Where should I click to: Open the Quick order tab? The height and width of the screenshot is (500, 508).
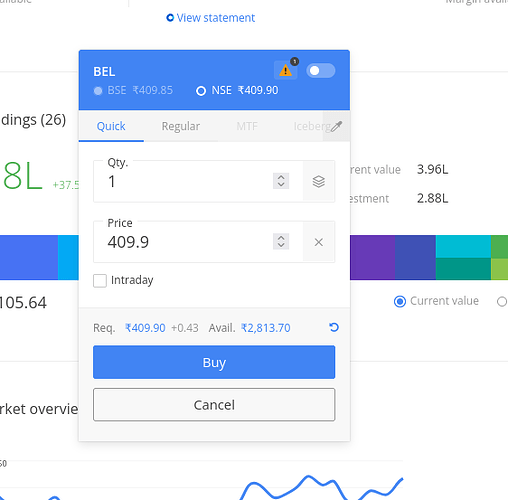(111, 126)
